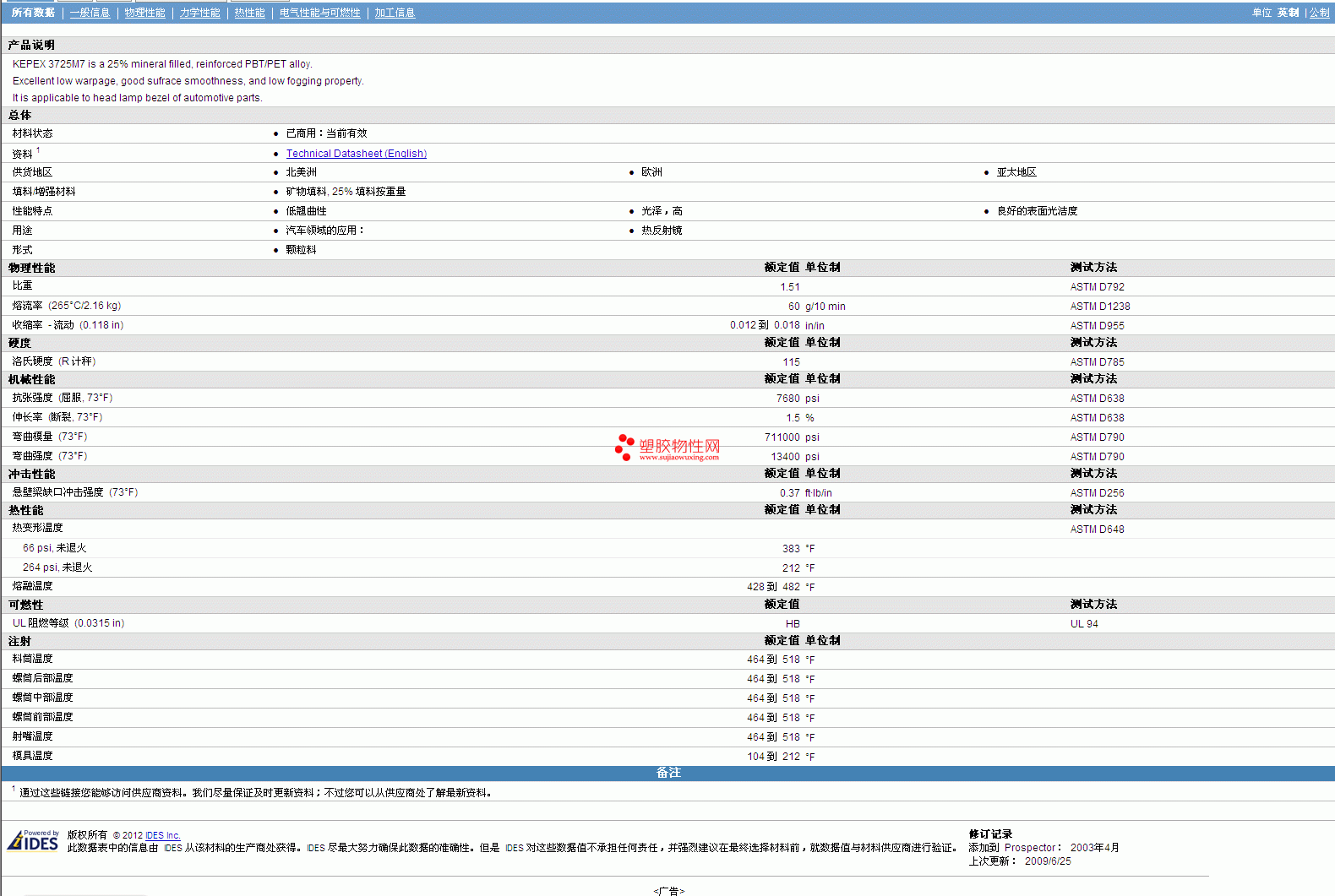Click the IDES logo in the footer
Viewport: 1335px width, 896px height.
point(33,841)
